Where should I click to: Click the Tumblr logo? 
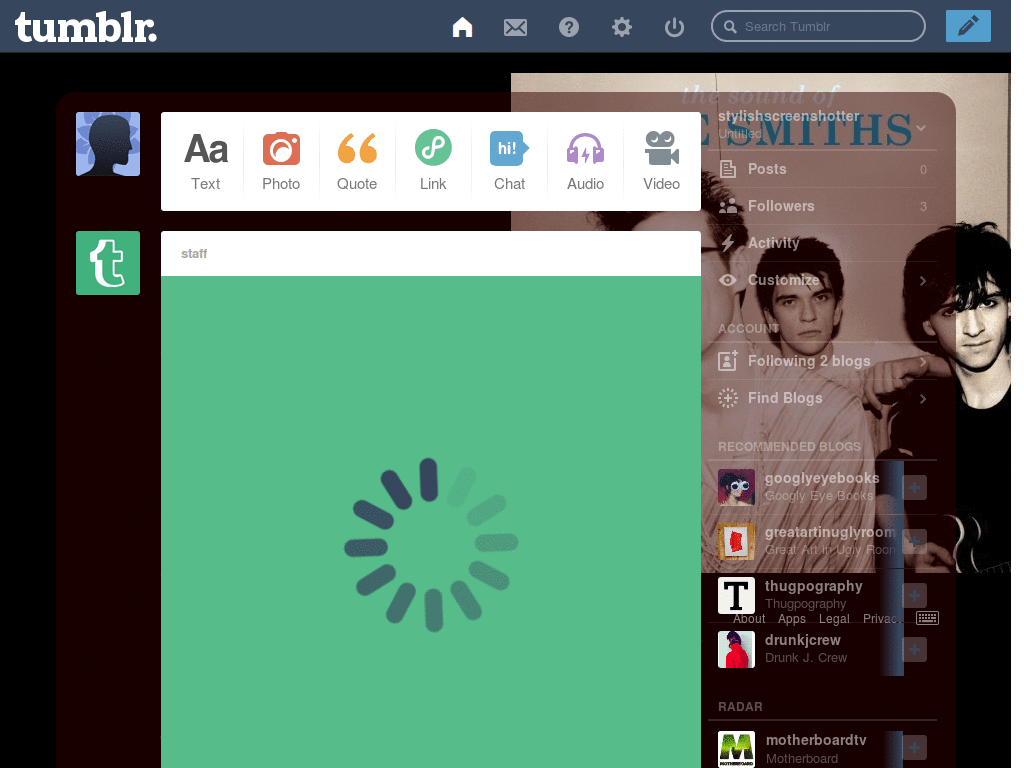click(86, 27)
